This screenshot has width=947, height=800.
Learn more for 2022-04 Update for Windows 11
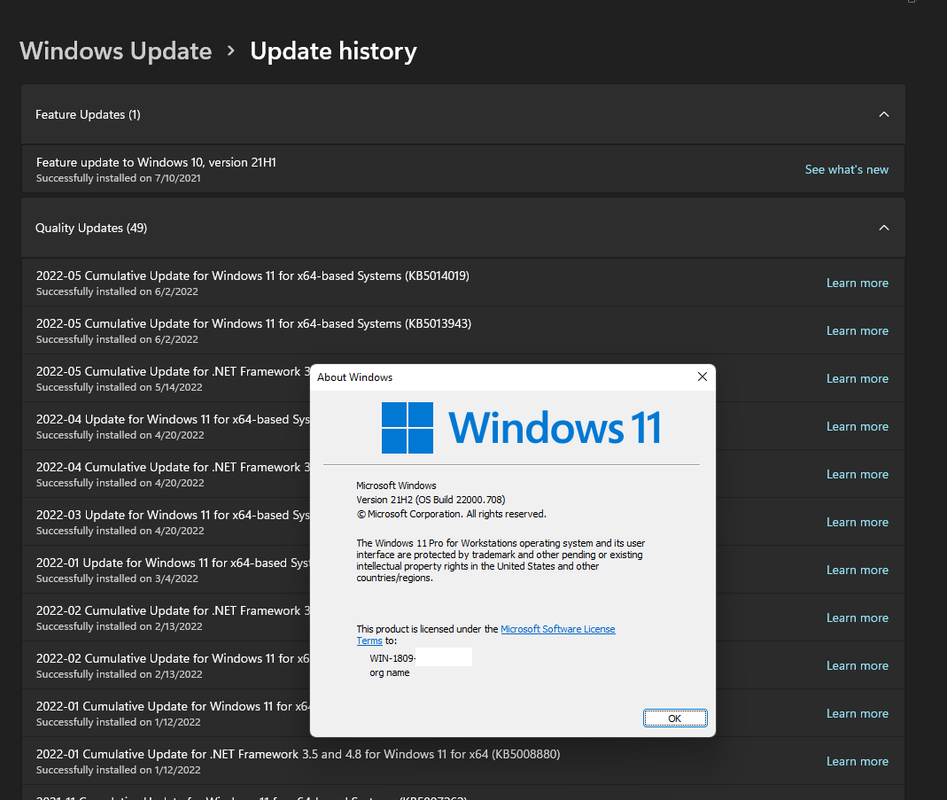(857, 426)
